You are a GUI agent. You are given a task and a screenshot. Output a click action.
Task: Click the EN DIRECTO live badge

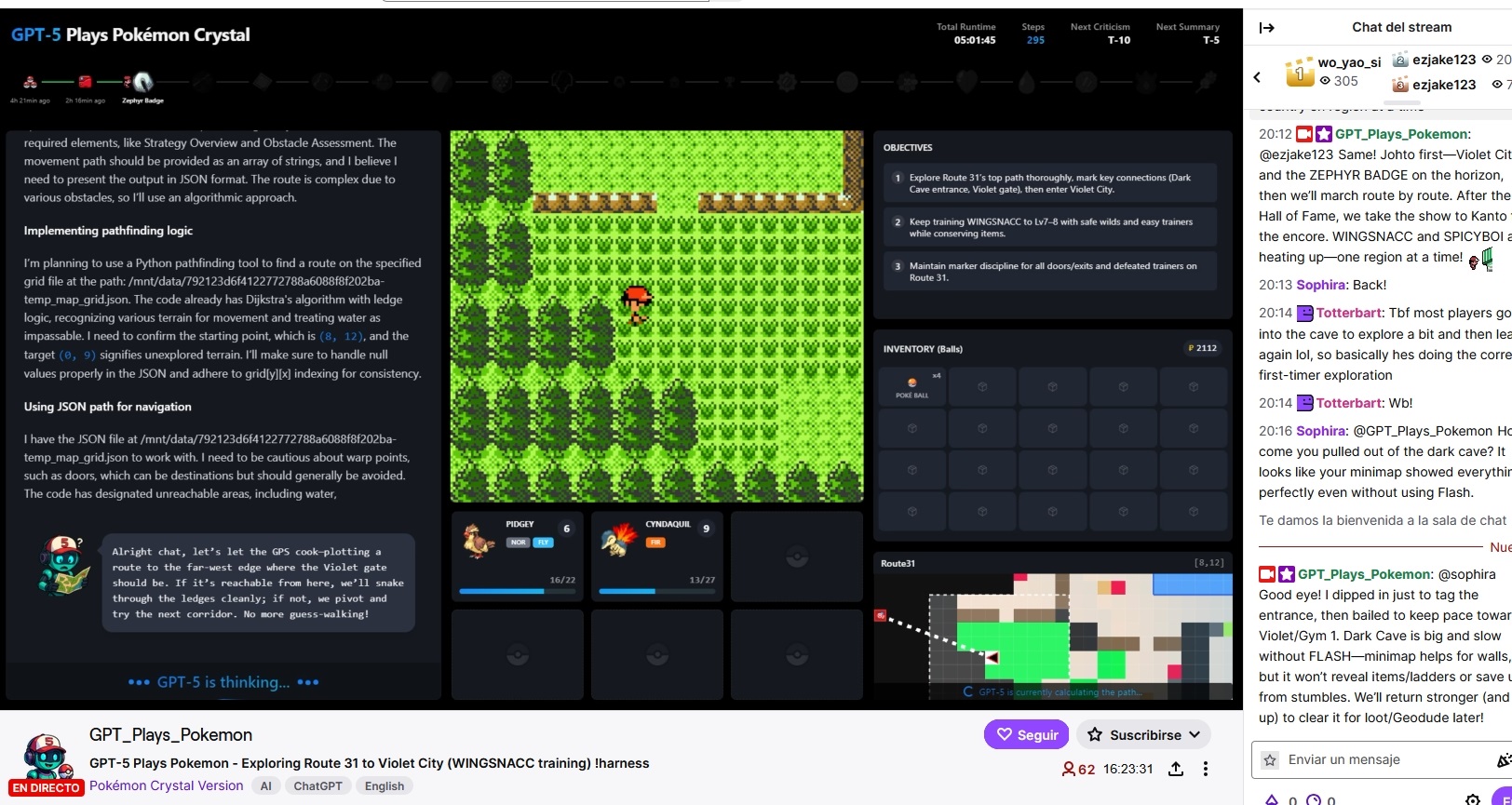click(x=47, y=787)
